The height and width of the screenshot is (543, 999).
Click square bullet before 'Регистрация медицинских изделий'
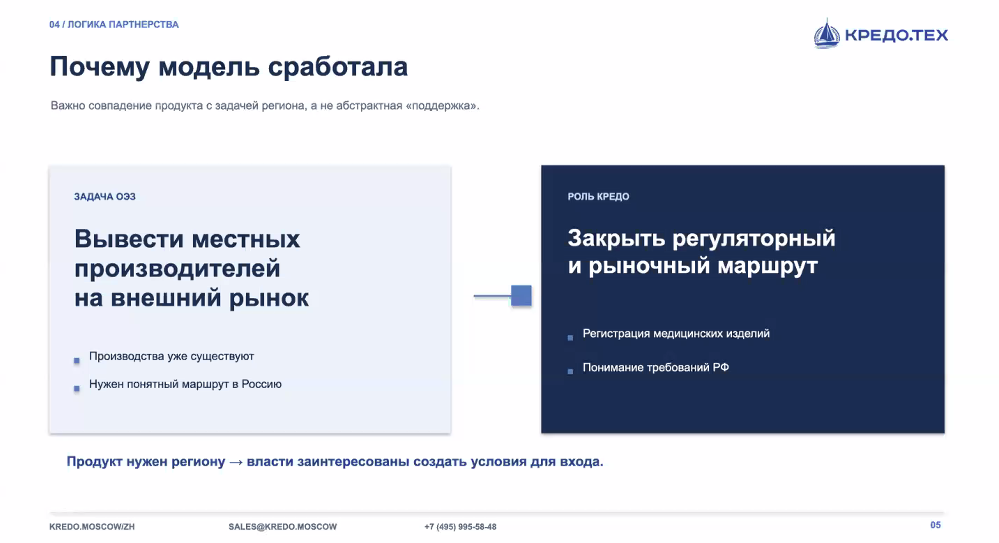click(x=570, y=338)
